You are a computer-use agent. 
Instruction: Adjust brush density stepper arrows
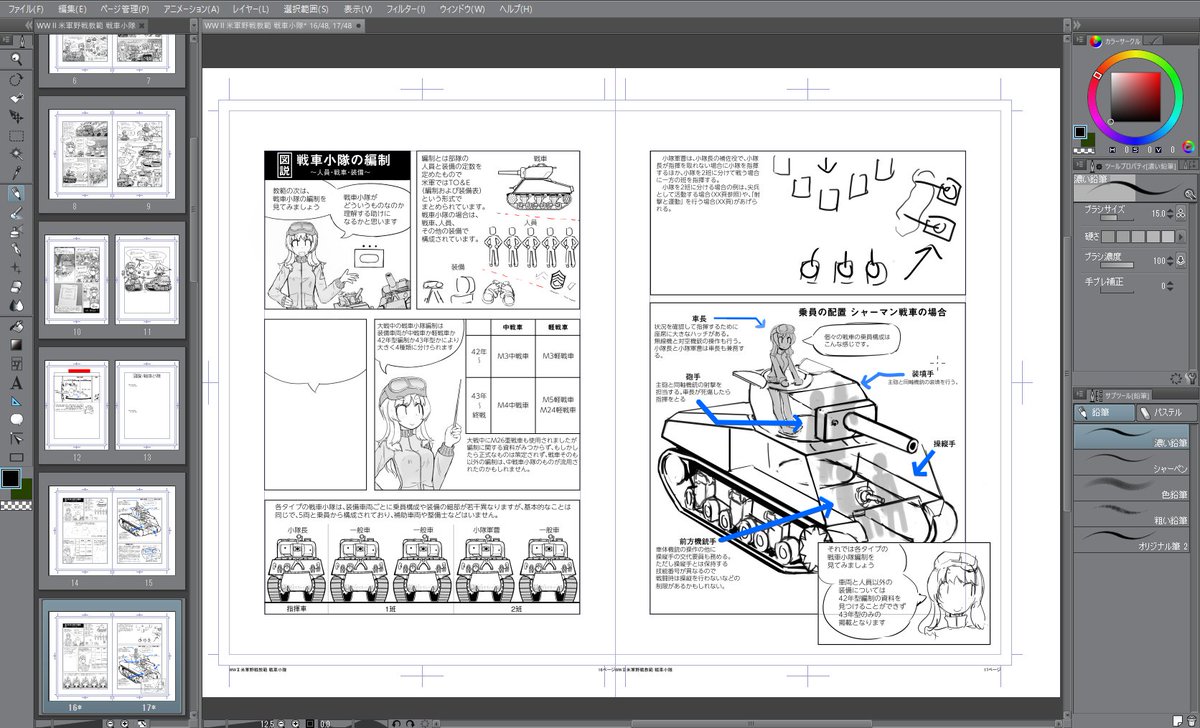pos(1169,261)
